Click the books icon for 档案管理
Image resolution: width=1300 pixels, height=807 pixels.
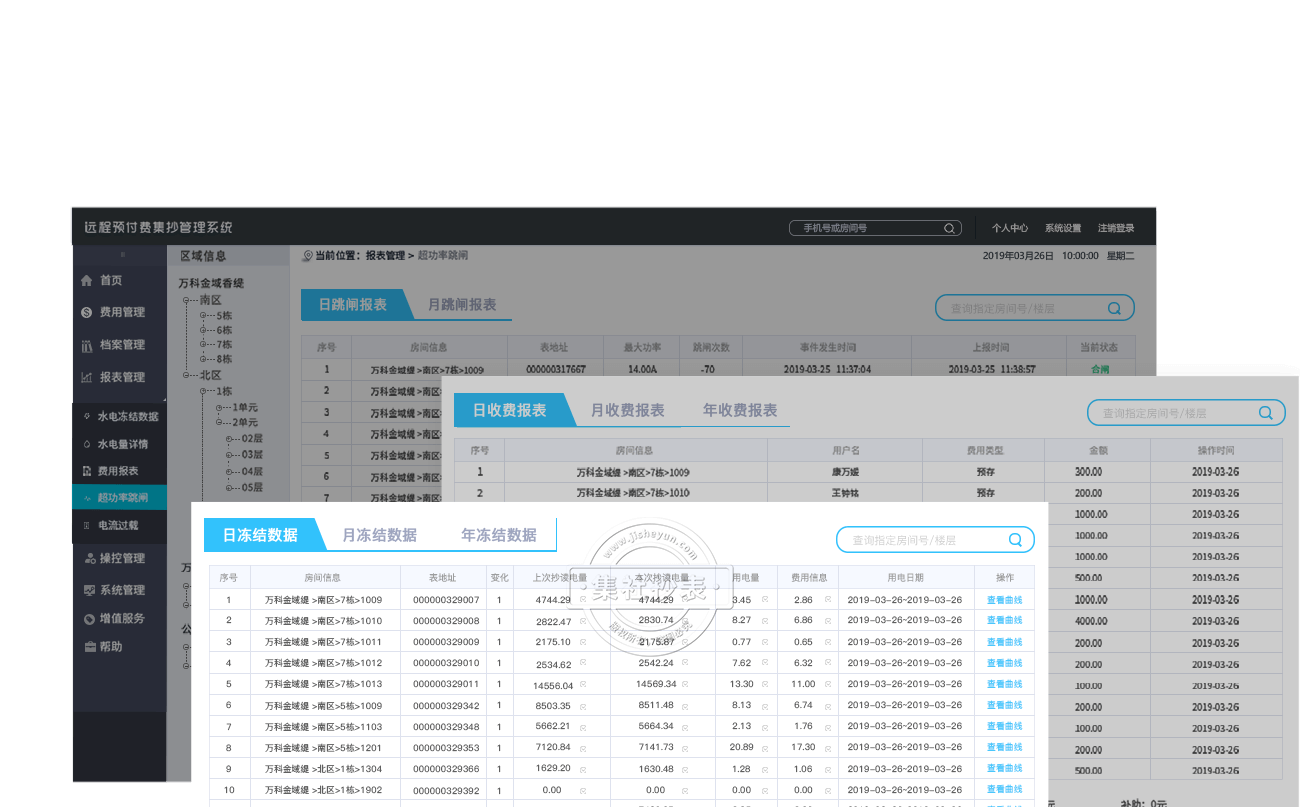87,345
